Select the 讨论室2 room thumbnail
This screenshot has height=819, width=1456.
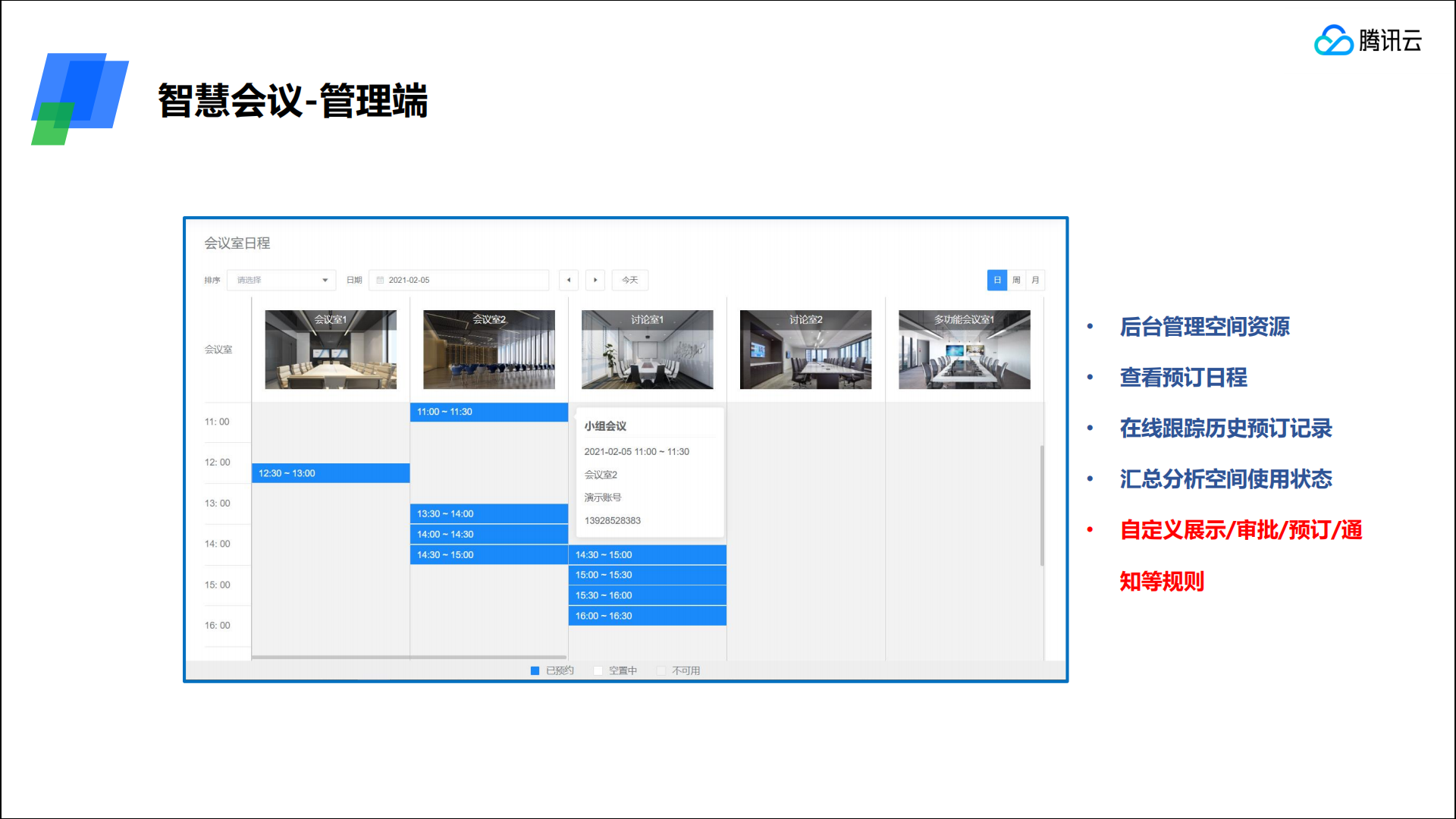(805, 350)
